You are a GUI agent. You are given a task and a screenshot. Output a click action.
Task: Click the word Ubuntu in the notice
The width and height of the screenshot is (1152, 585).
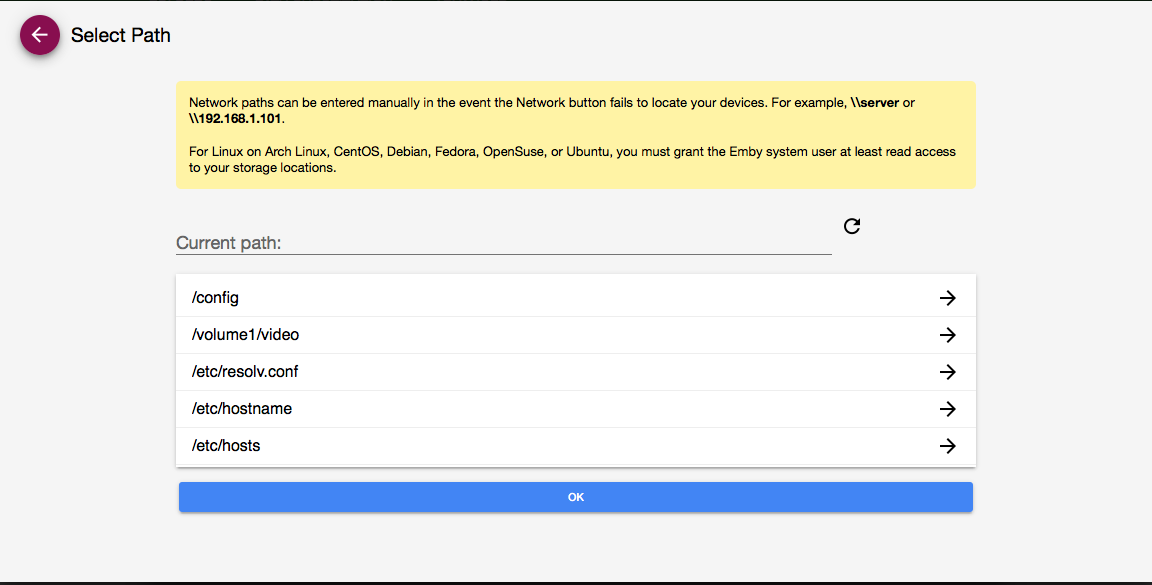tap(591, 152)
